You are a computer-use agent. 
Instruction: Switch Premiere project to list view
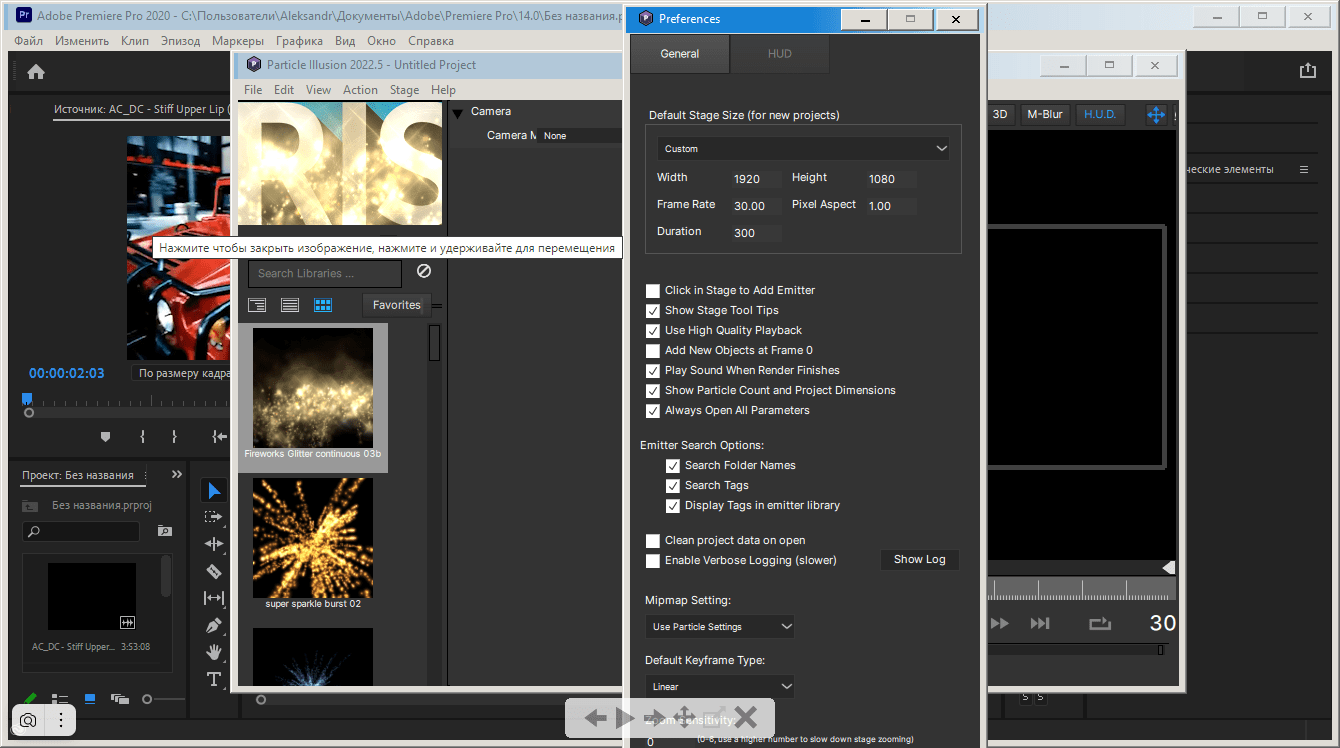tap(60, 699)
